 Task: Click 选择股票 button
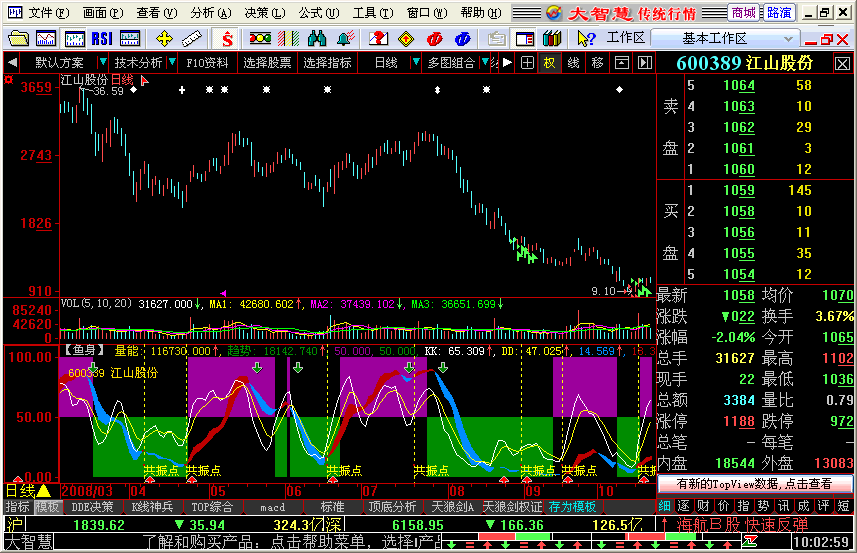point(267,63)
